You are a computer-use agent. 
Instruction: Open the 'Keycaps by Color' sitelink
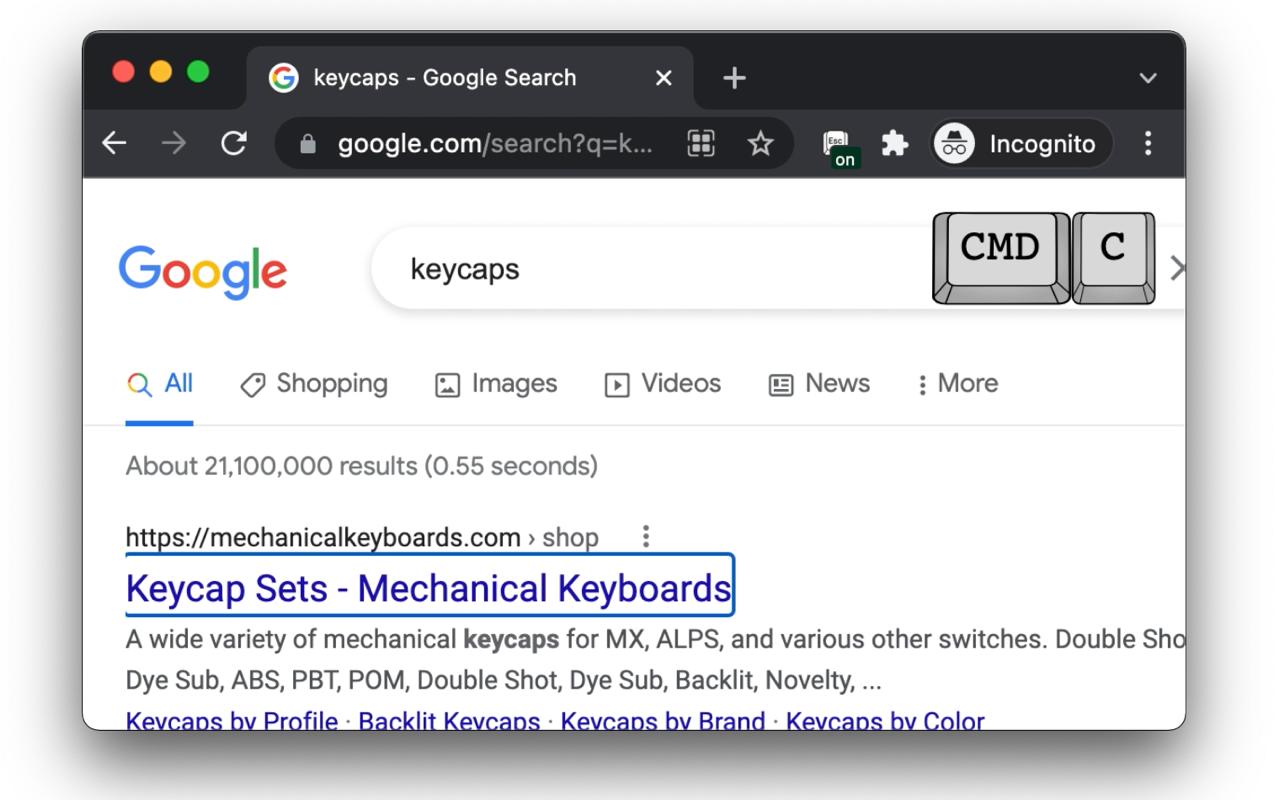(x=885, y=720)
